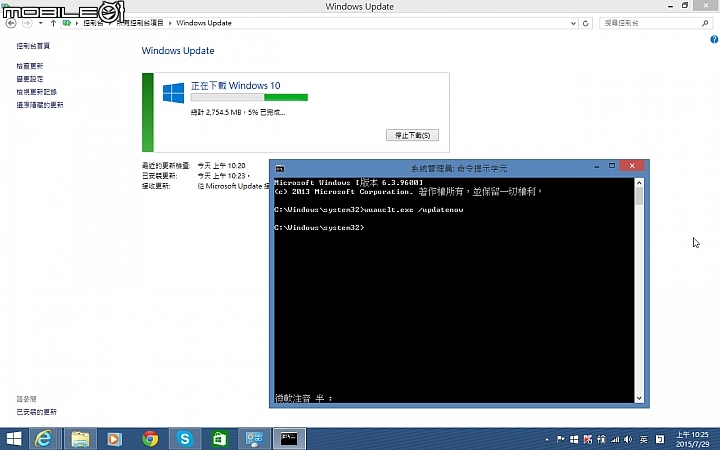
Task: Open Skype from taskbar
Action: [x=185, y=439]
